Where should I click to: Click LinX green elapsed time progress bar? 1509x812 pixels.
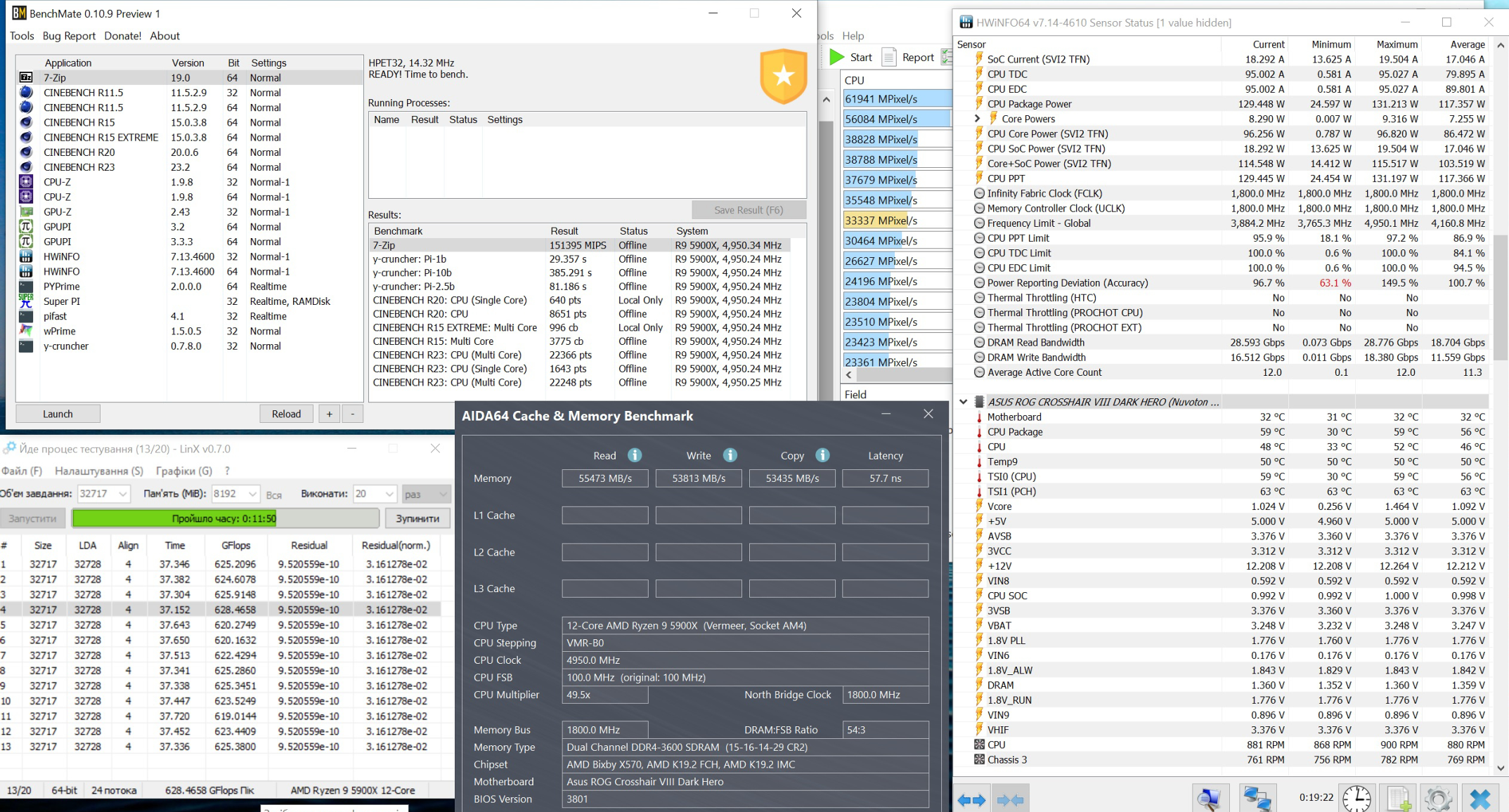225,518
